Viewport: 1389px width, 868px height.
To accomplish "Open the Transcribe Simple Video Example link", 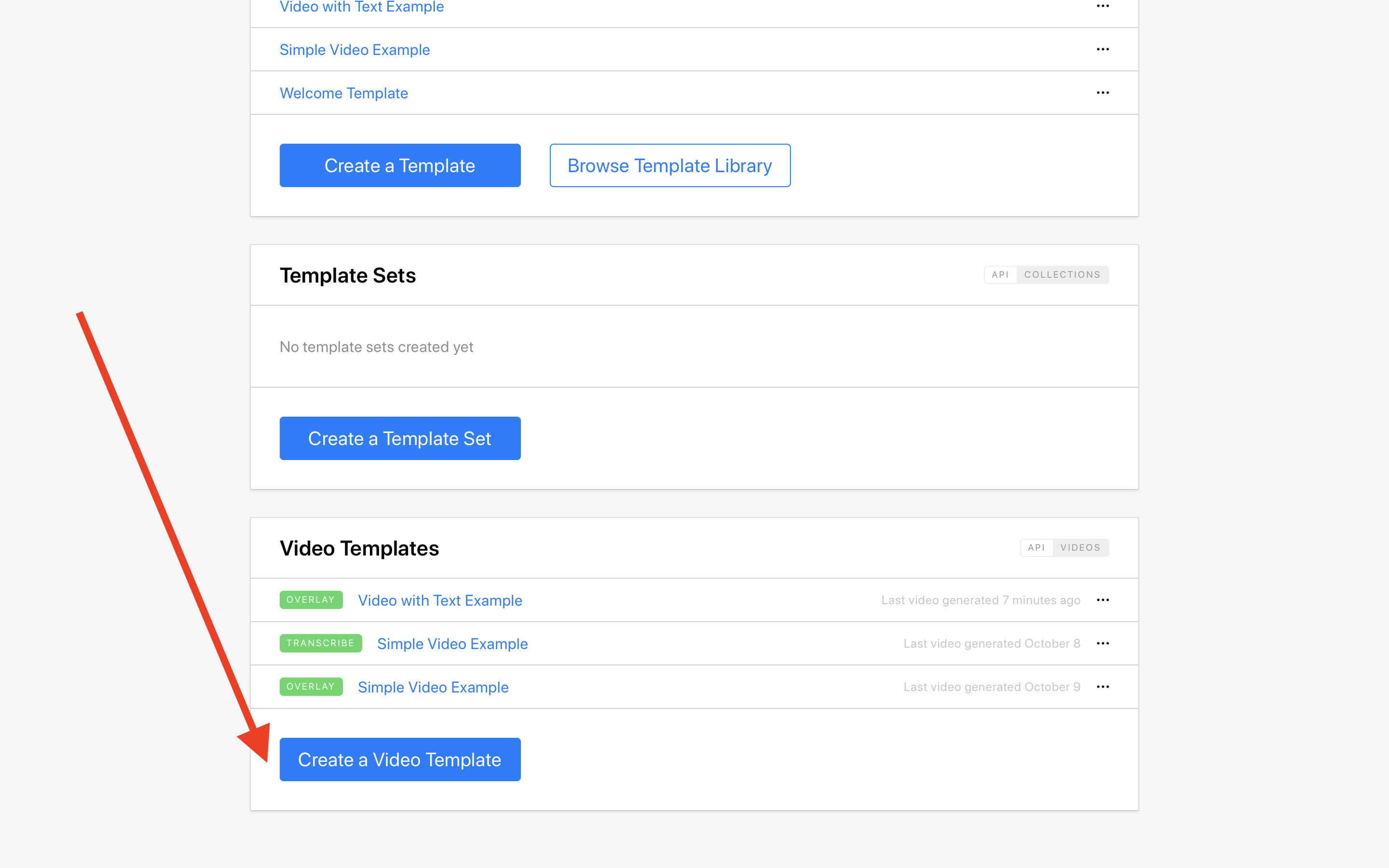I will (x=452, y=644).
